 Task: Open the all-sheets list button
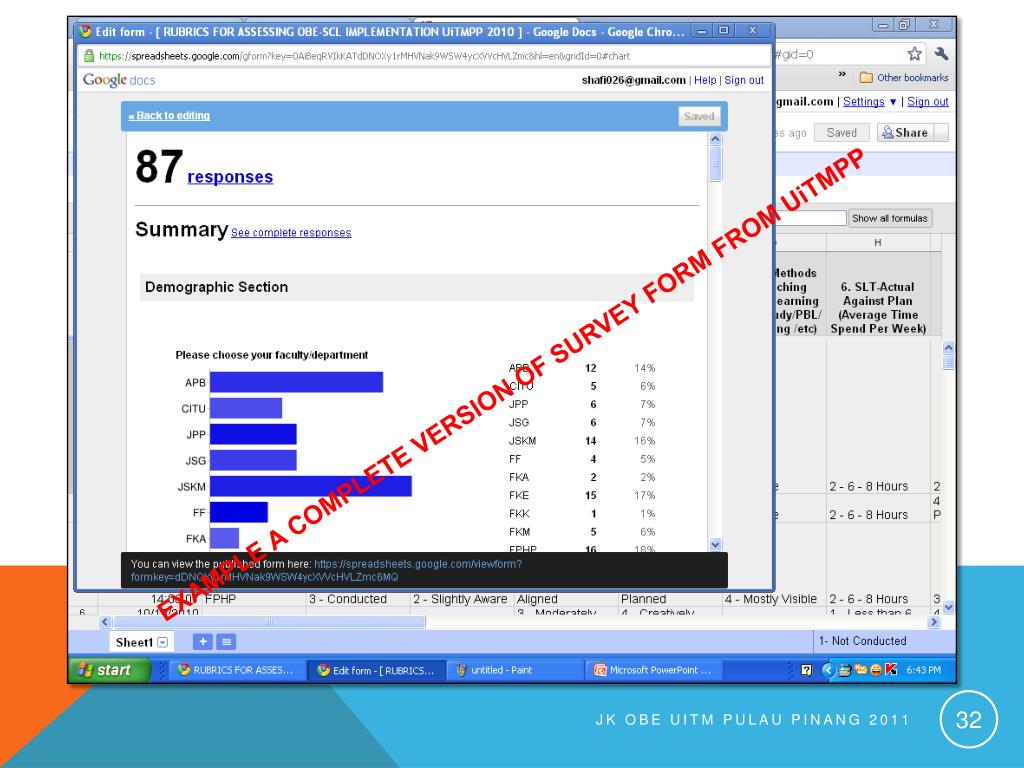coord(227,642)
